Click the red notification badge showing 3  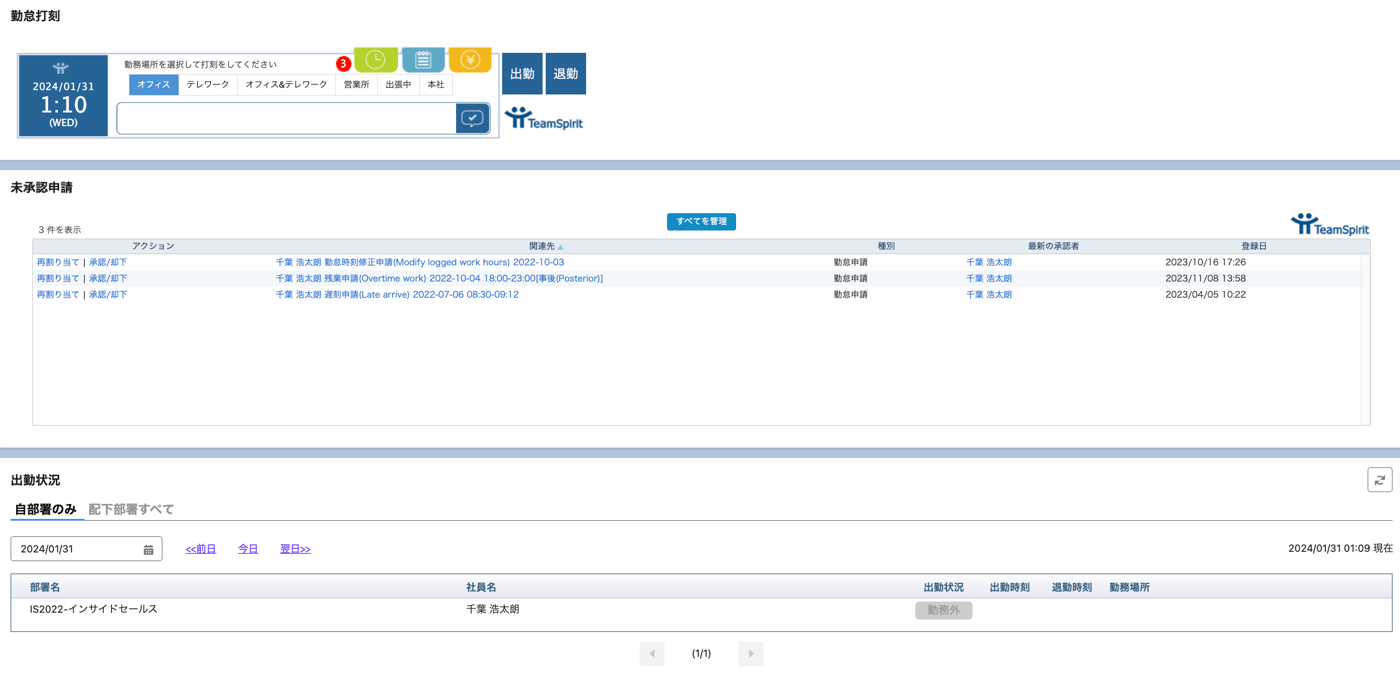pos(343,64)
